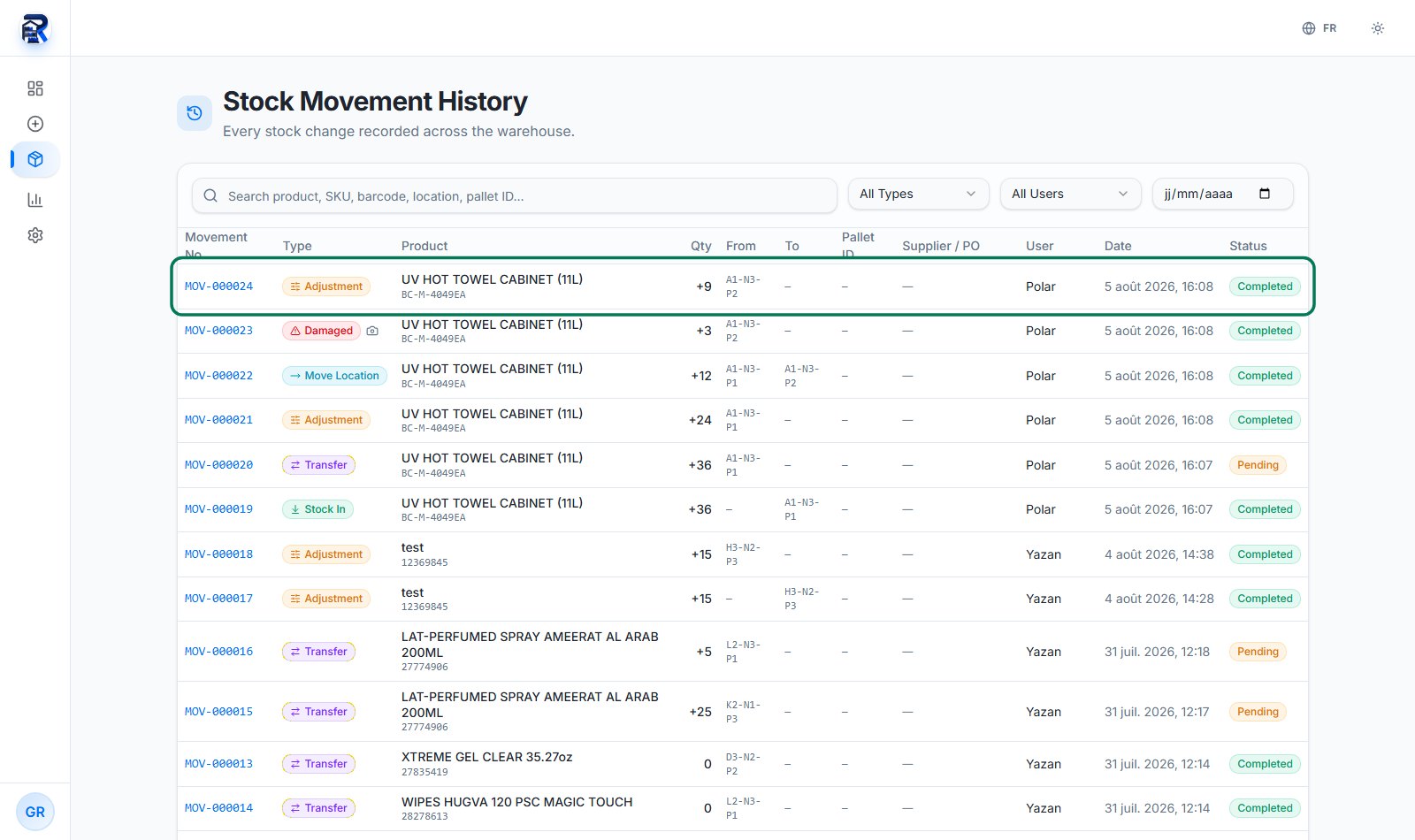
Task: Click Move Location badge of MOV-000022
Action: [334, 376]
